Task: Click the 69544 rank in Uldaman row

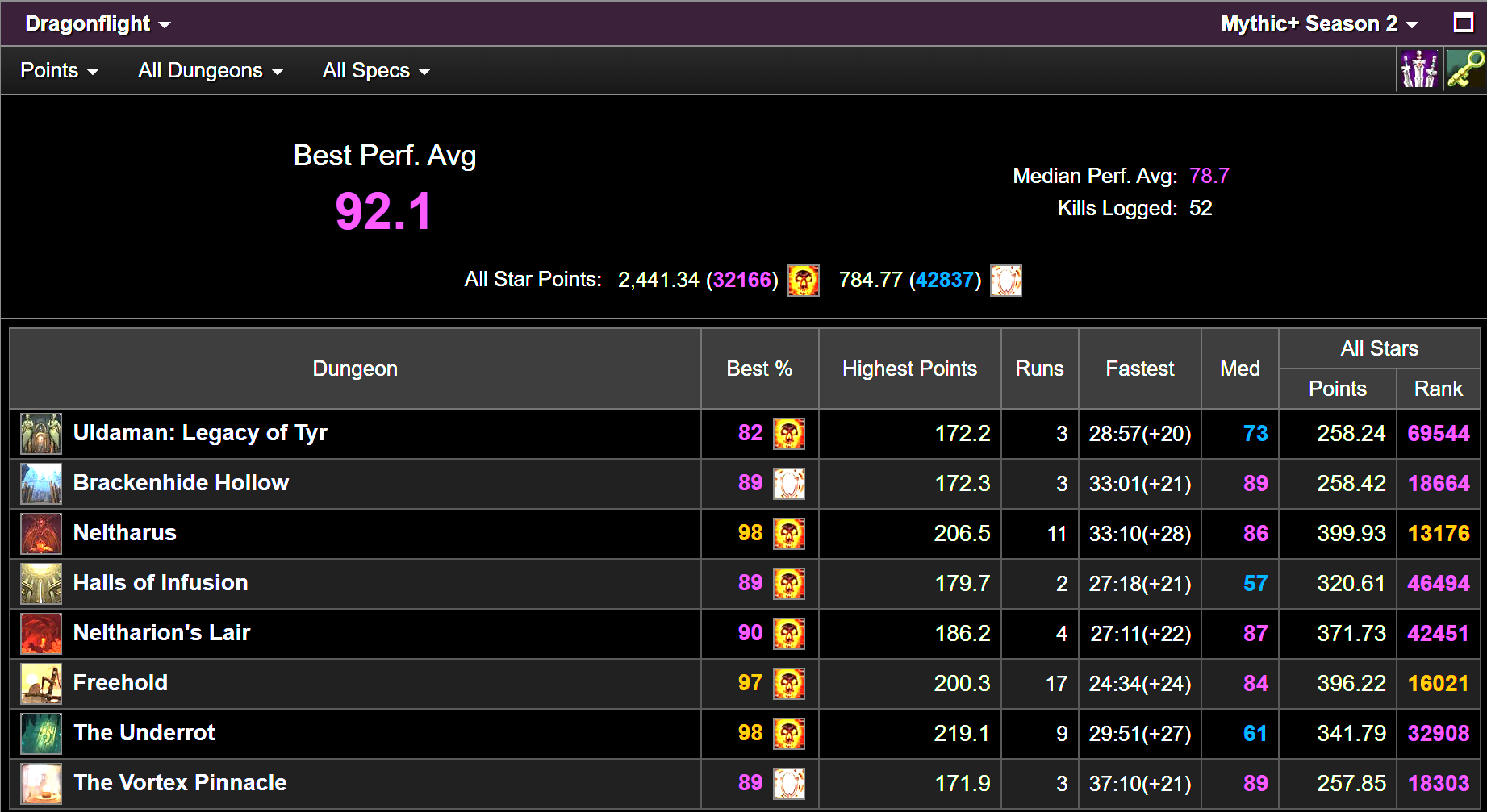Action: pyautogui.click(x=1439, y=433)
